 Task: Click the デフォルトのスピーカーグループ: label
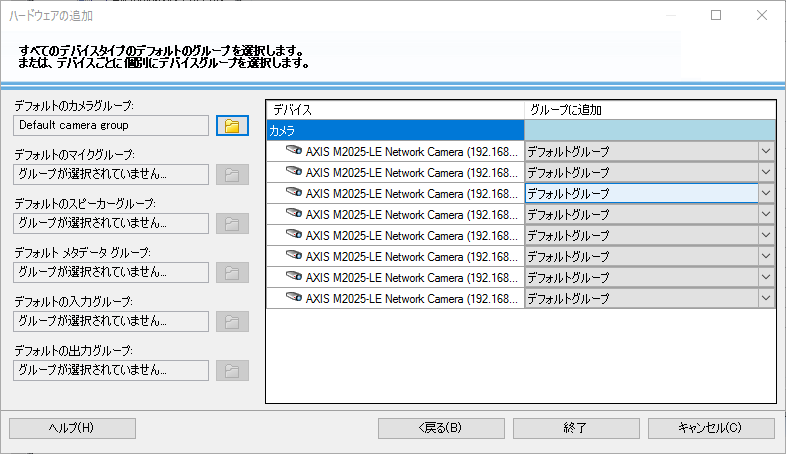[x=85, y=204]
